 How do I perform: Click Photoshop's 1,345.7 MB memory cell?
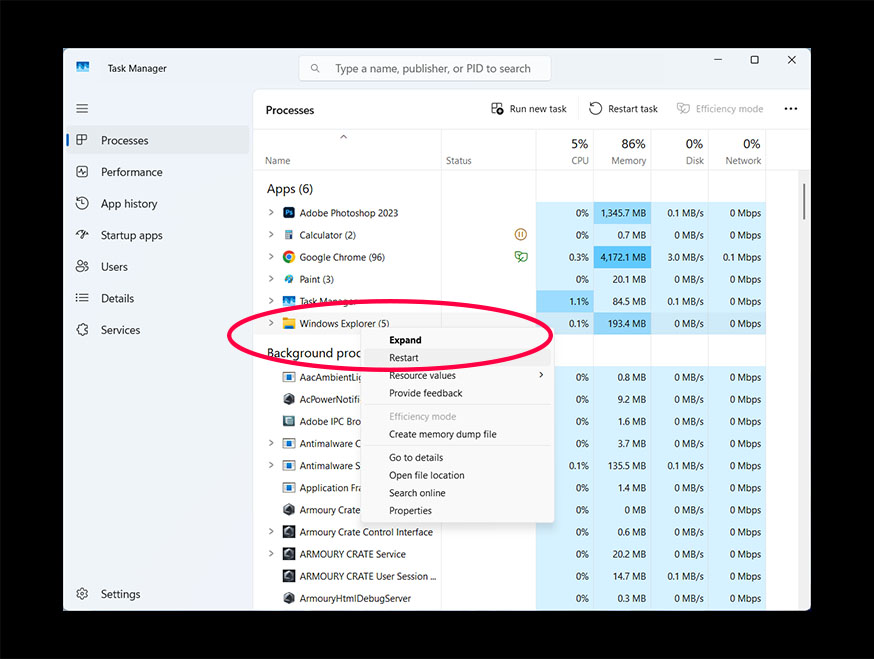click(622, 213)
